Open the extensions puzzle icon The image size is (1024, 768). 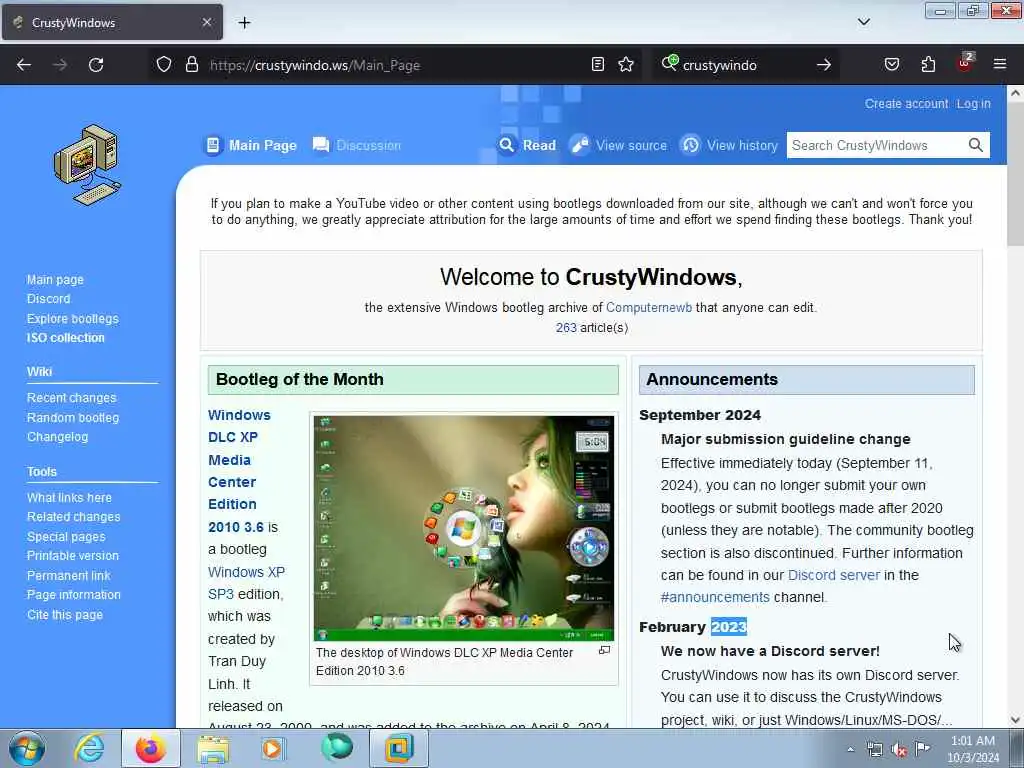[x=928, y=64]
